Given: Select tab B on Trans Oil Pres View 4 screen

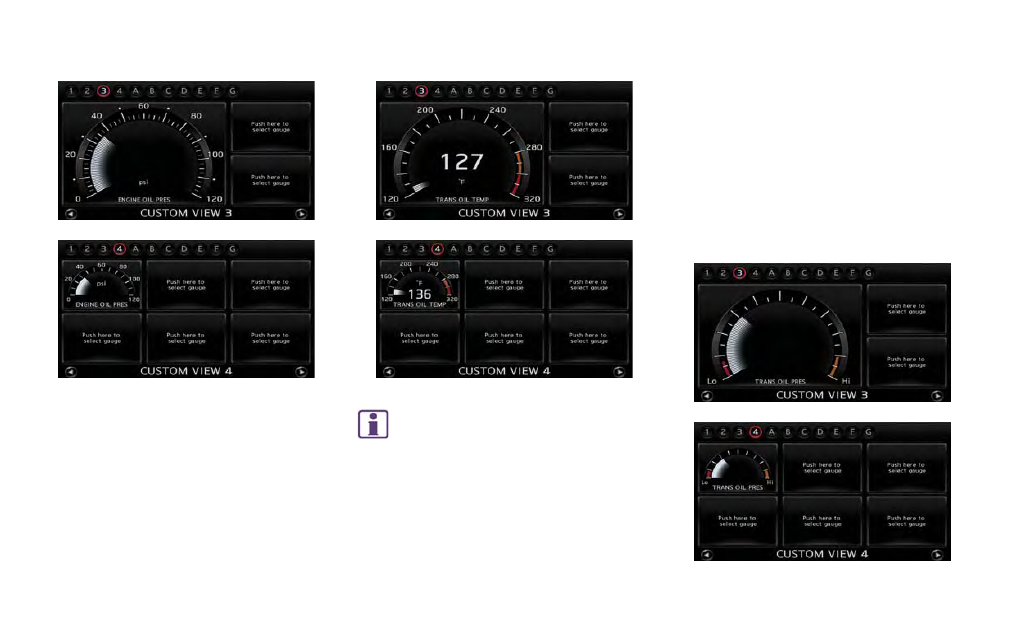Looking at the screenshot, I should [x=787, y=432].
